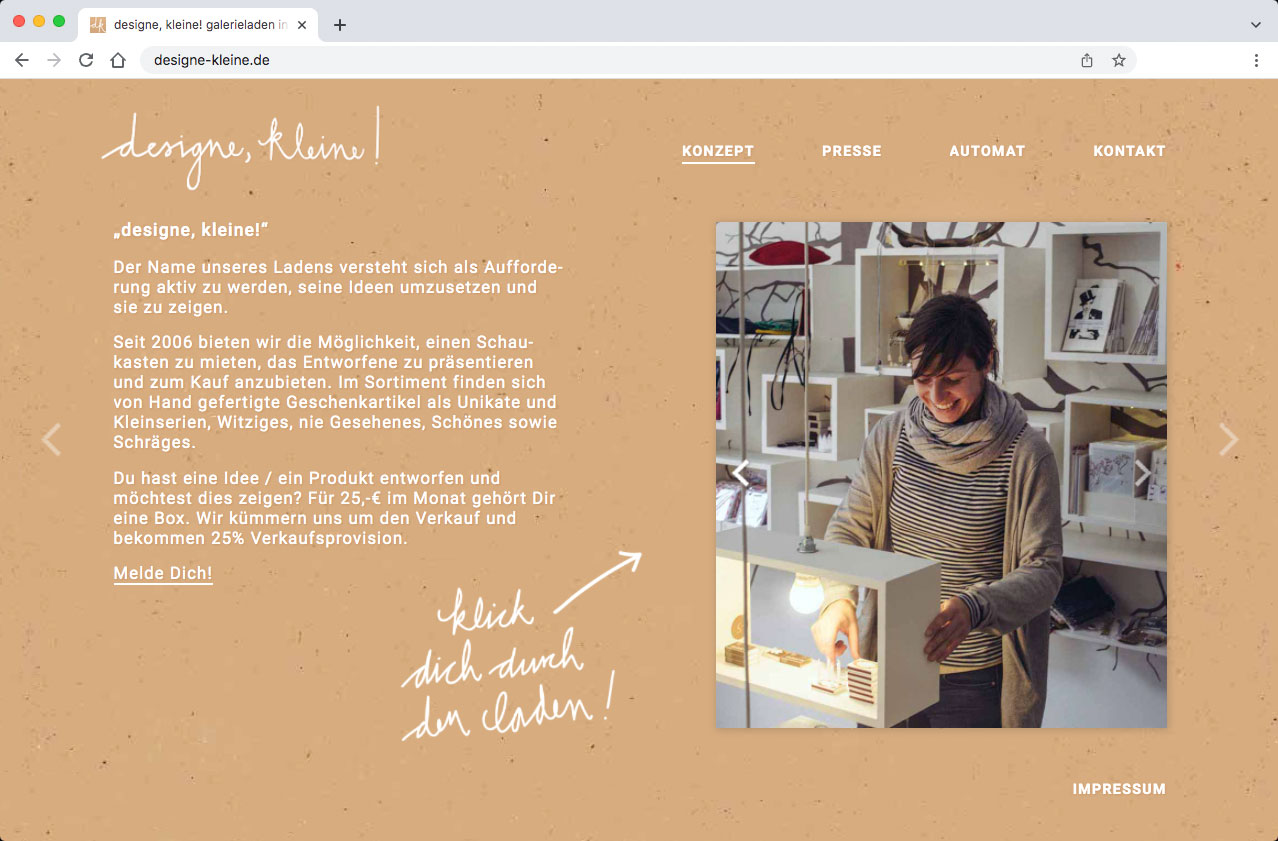
Task: Show next photo in shop gallery
Action: coord(1142,473)
